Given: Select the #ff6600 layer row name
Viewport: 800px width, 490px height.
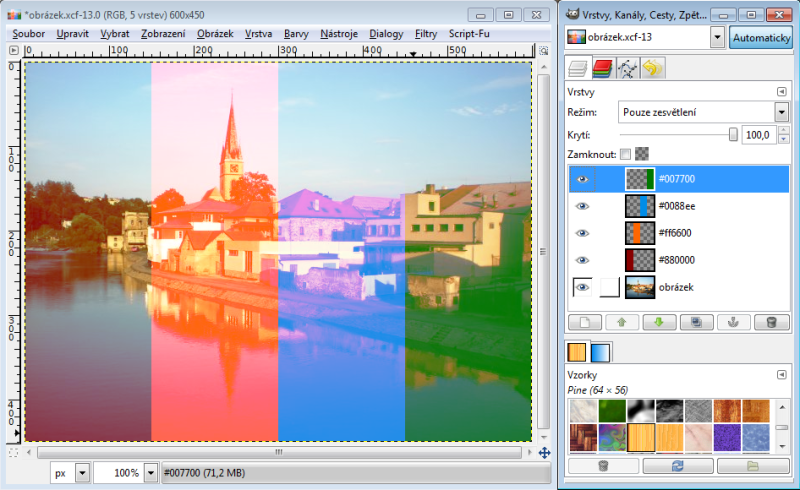Looking at the screenshot, I should [675, 233].
